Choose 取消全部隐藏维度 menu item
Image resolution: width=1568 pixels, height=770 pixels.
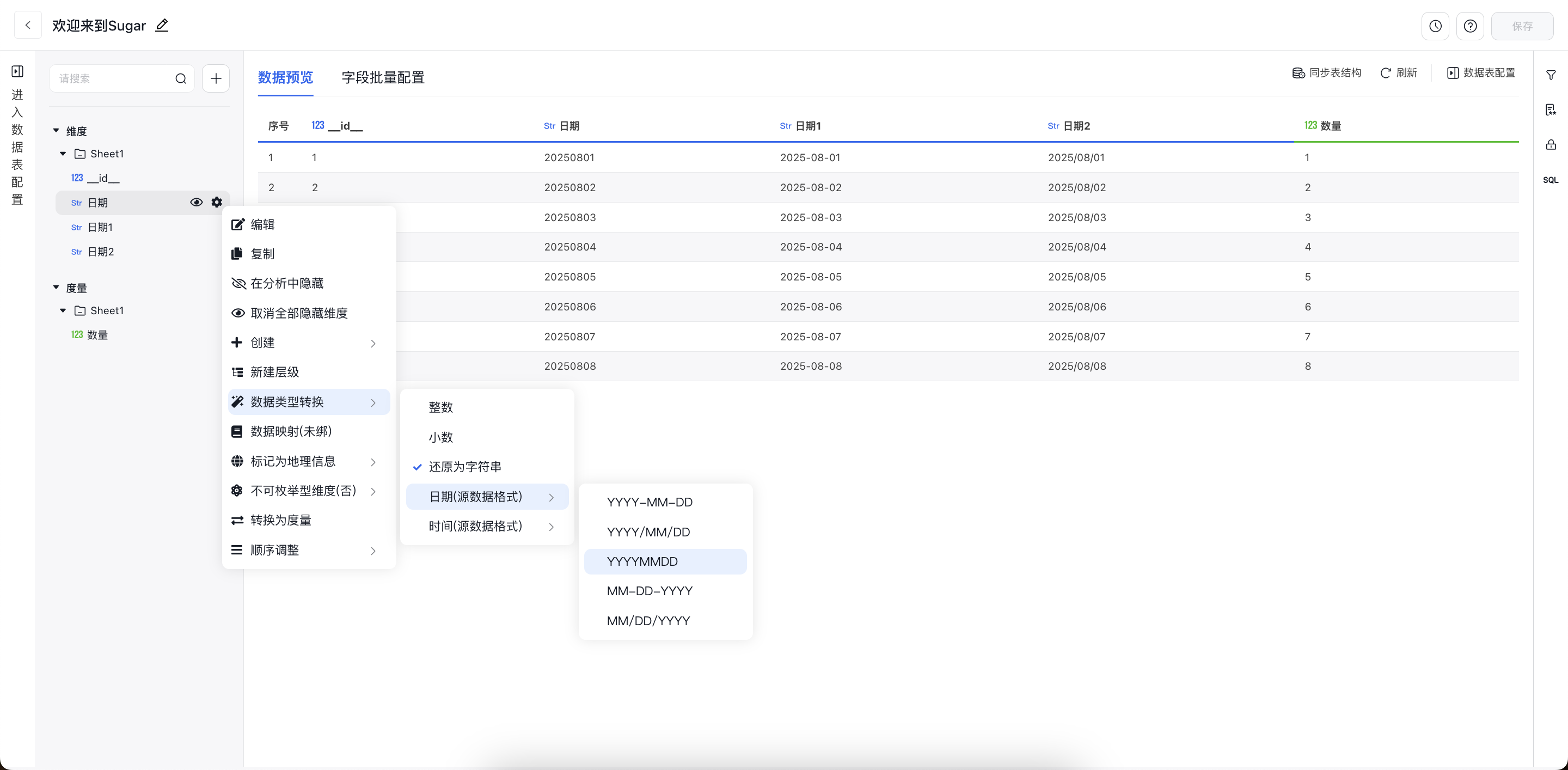pyautogui.click(x=309, y=314)
